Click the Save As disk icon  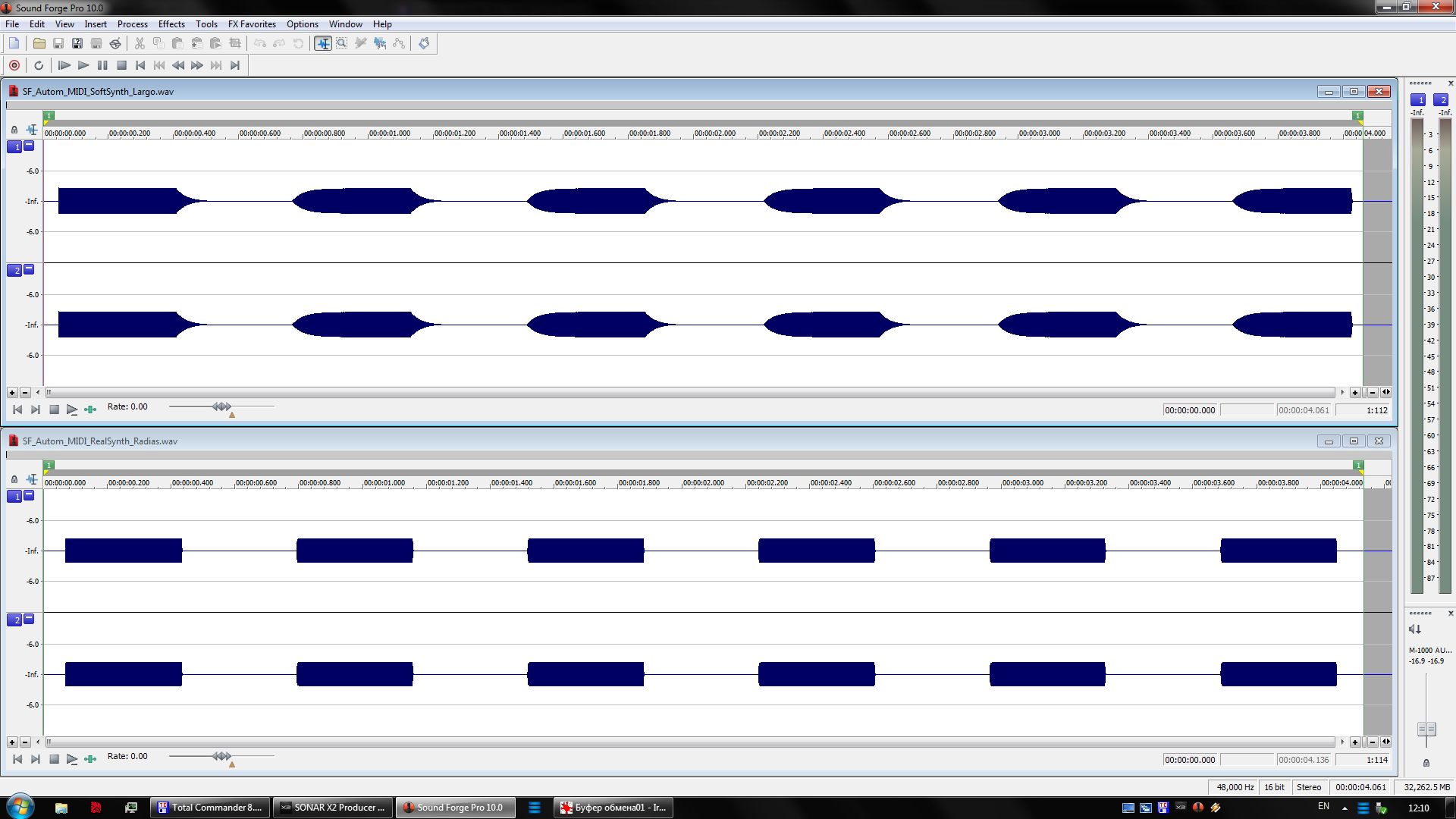(x=77, y=43)
